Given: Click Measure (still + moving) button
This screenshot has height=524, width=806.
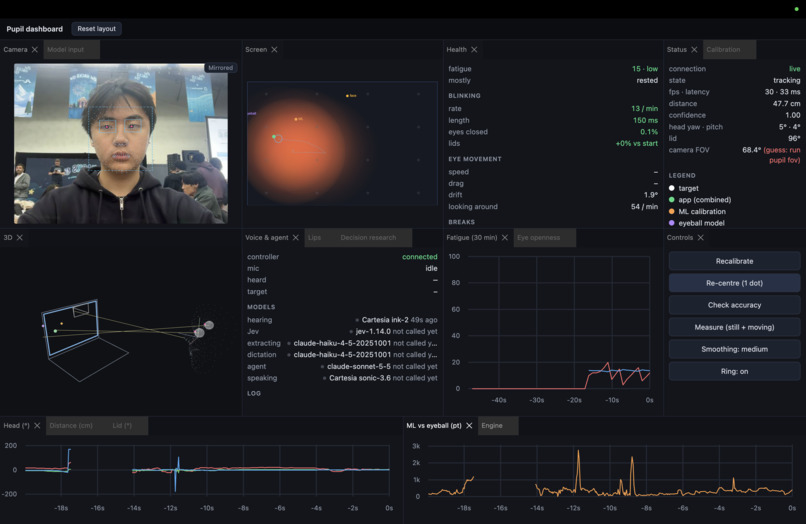Looking at the screenshot, I should tap(734, 328).
